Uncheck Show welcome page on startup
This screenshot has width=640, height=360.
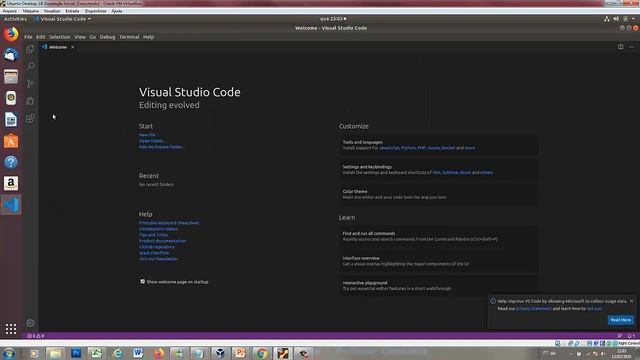click(142, 281)
